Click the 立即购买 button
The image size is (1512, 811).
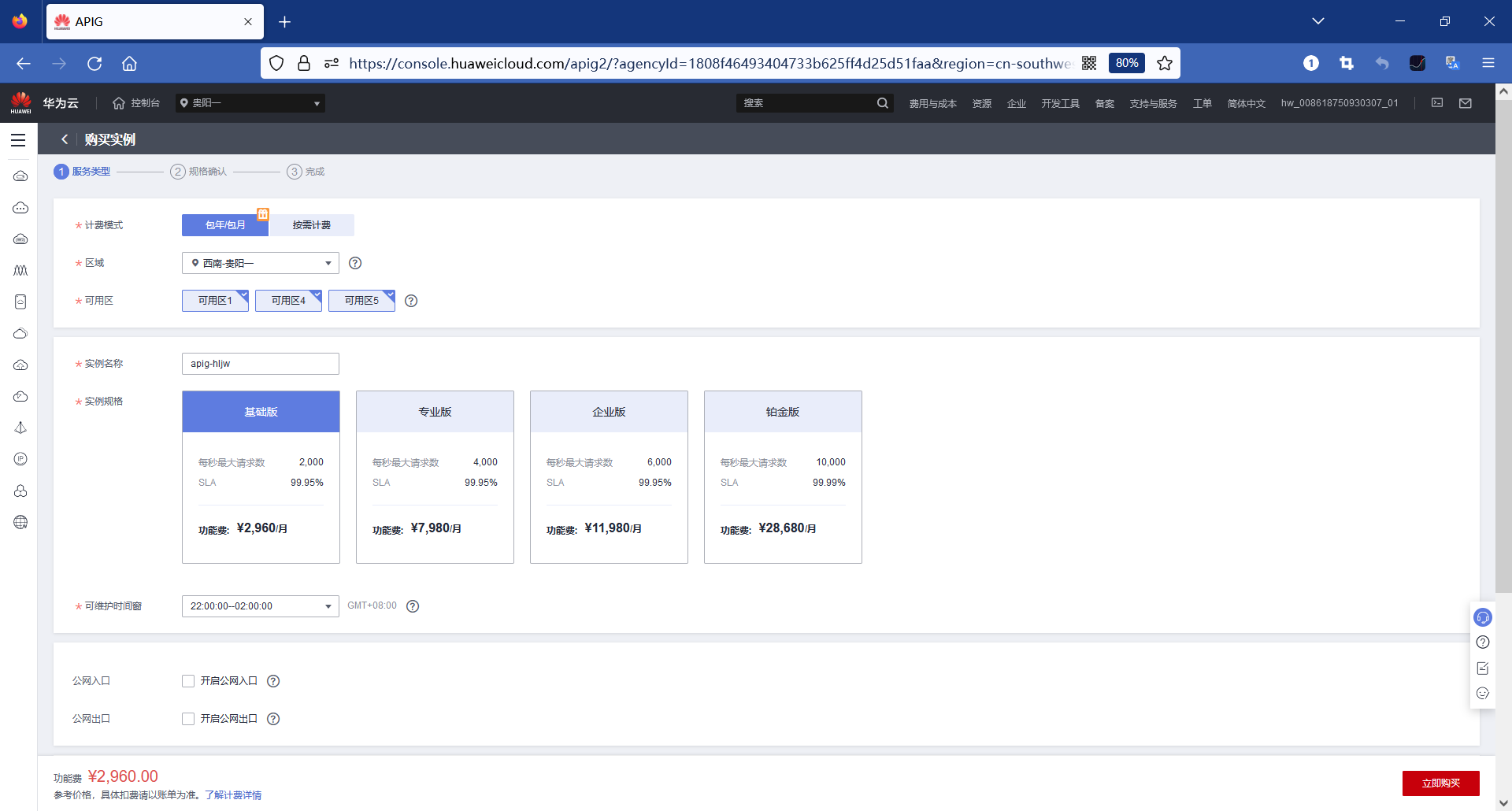(x=1441, y=783)
